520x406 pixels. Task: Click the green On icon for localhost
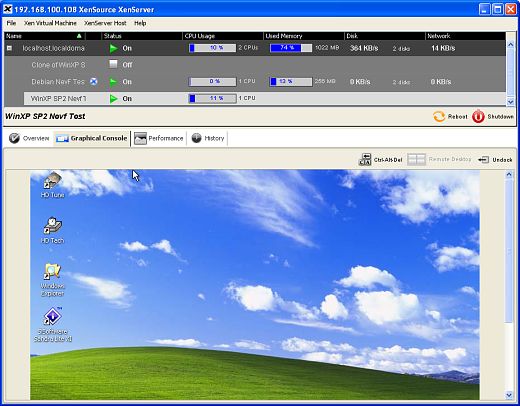coord(114,48)
